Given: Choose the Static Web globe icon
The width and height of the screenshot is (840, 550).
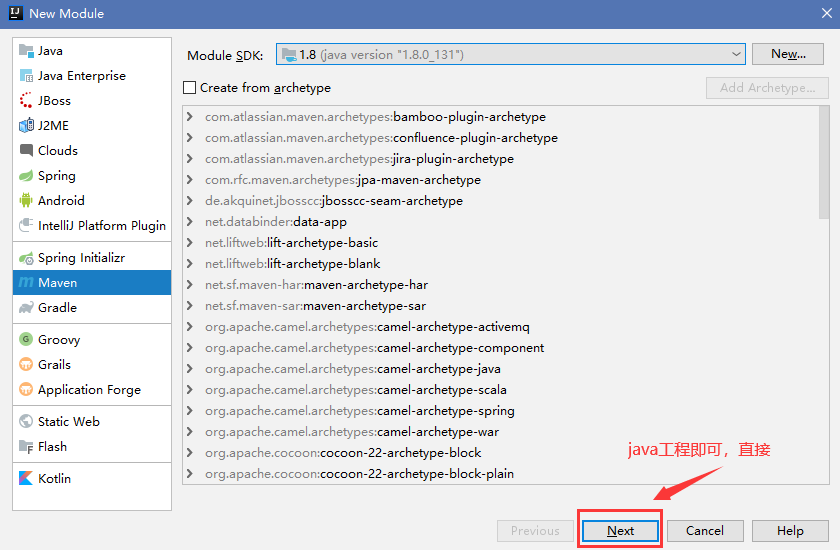Looking at the screenshot, I should (26, 421).
